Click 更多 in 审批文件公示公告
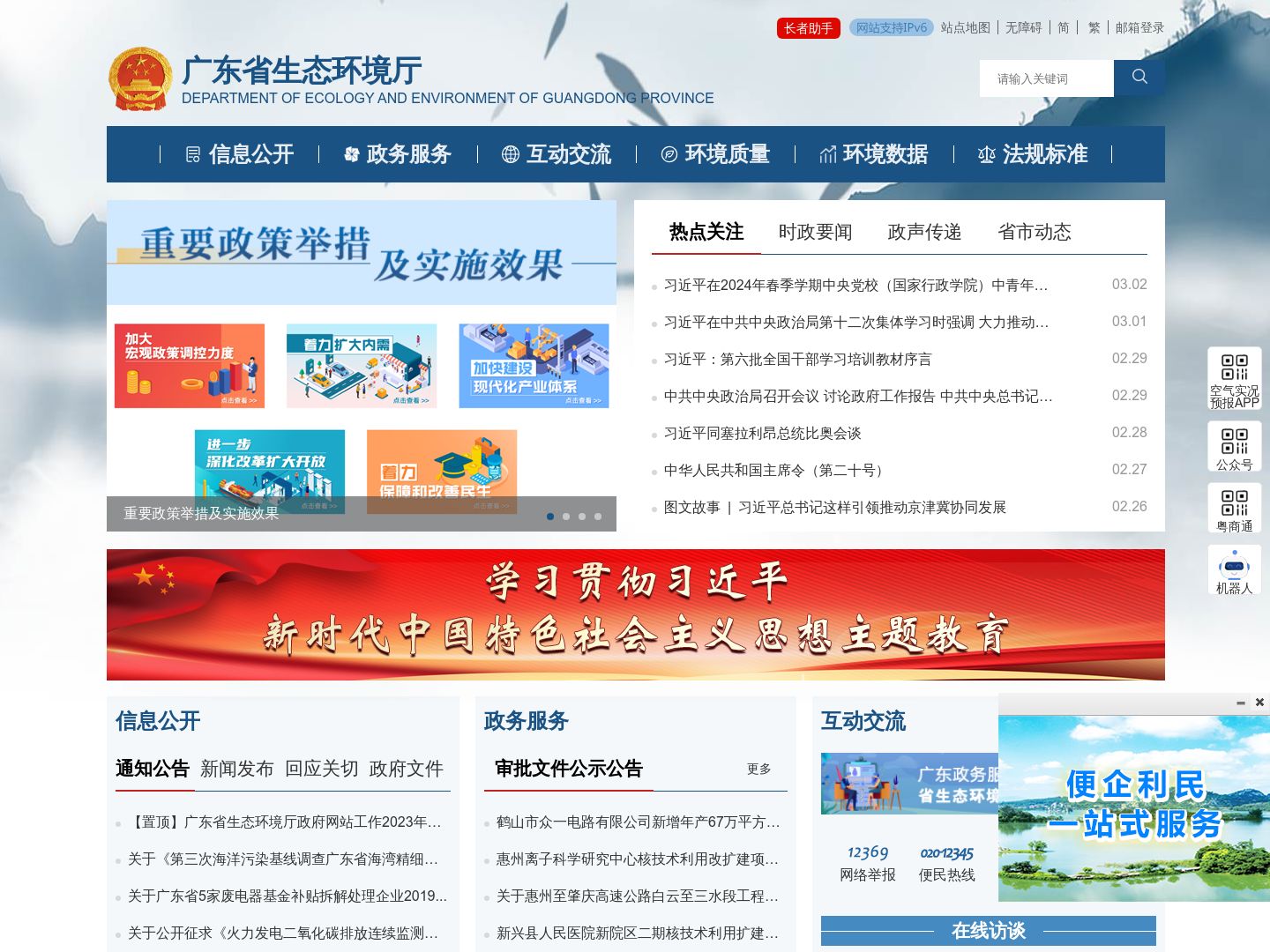 click(758, 769)
